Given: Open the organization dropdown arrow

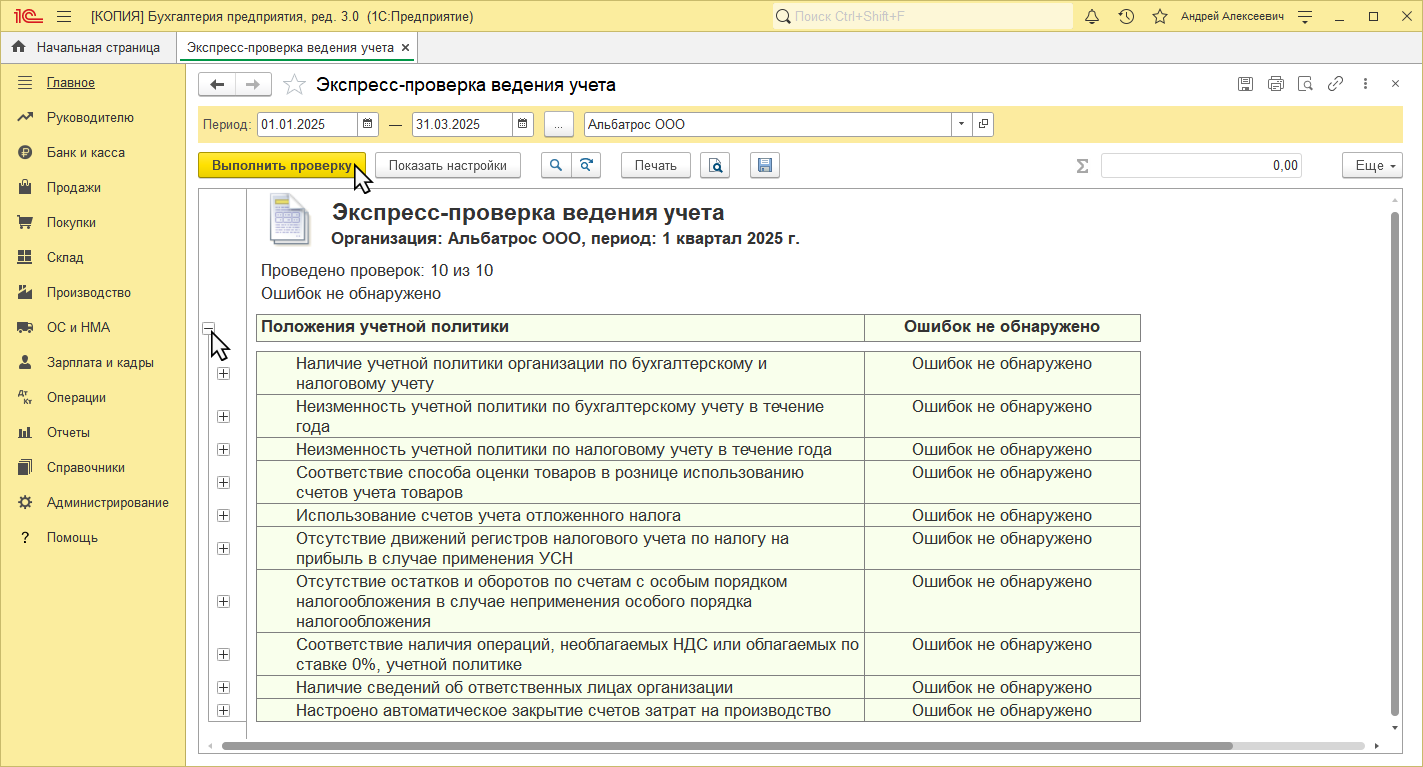Looking at the screenshot, I should click(x=961, y=125).
